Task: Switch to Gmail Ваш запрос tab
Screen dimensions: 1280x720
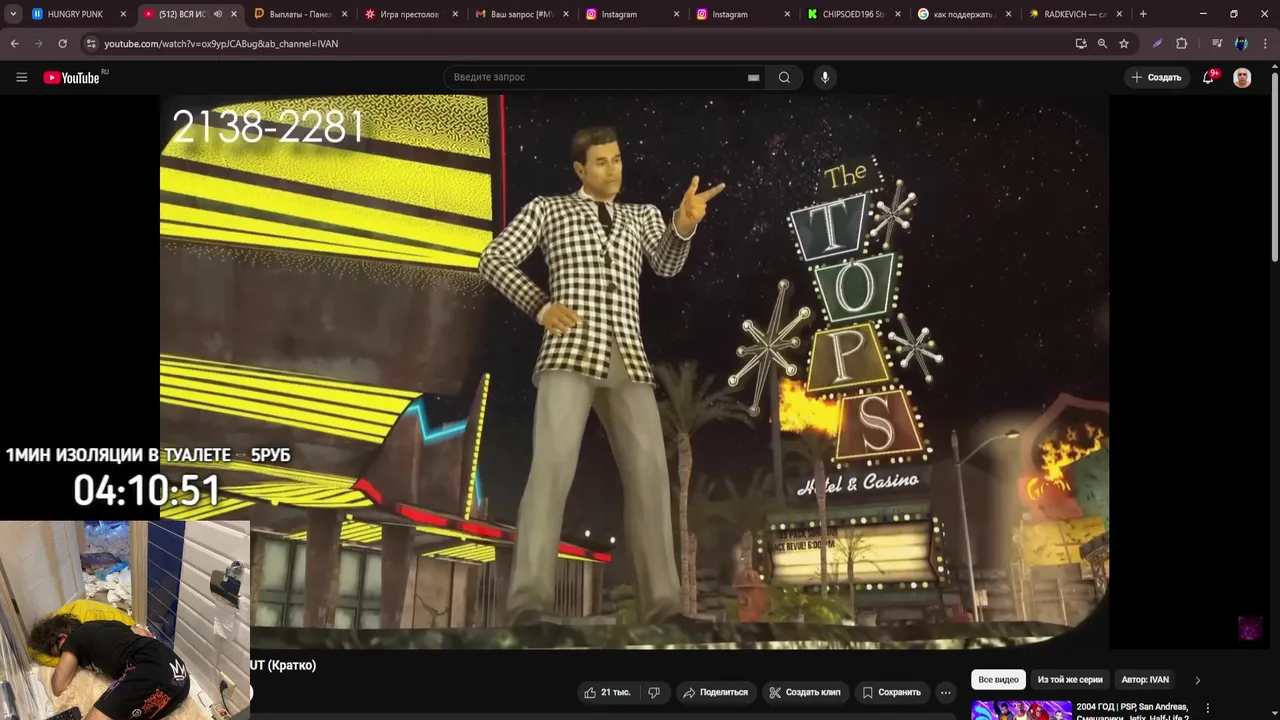Action: (520, 14)
